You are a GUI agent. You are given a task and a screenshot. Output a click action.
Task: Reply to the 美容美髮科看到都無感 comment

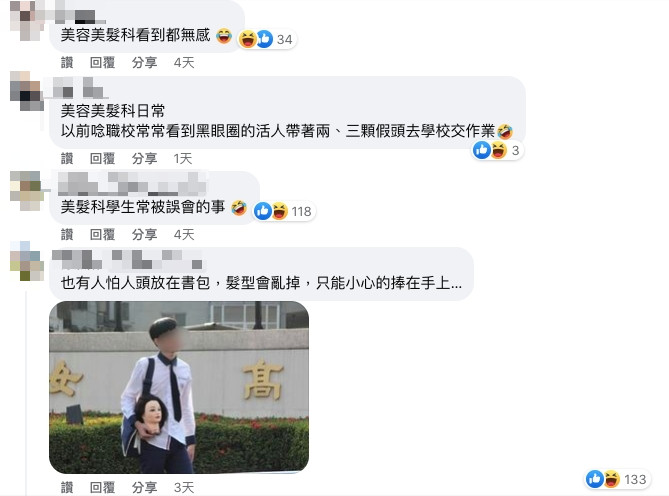(x=102, y=63)
